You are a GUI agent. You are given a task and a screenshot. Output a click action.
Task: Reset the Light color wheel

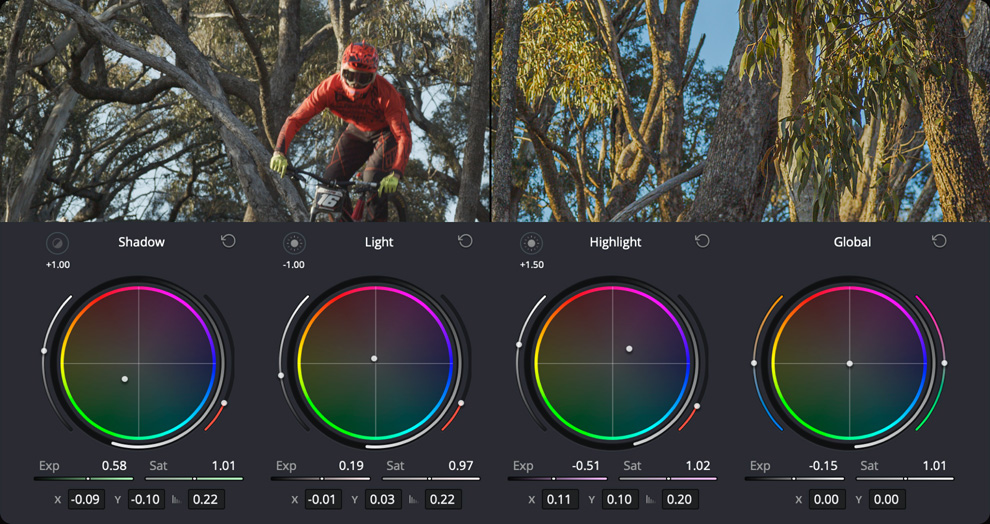(x=464, y=242)
